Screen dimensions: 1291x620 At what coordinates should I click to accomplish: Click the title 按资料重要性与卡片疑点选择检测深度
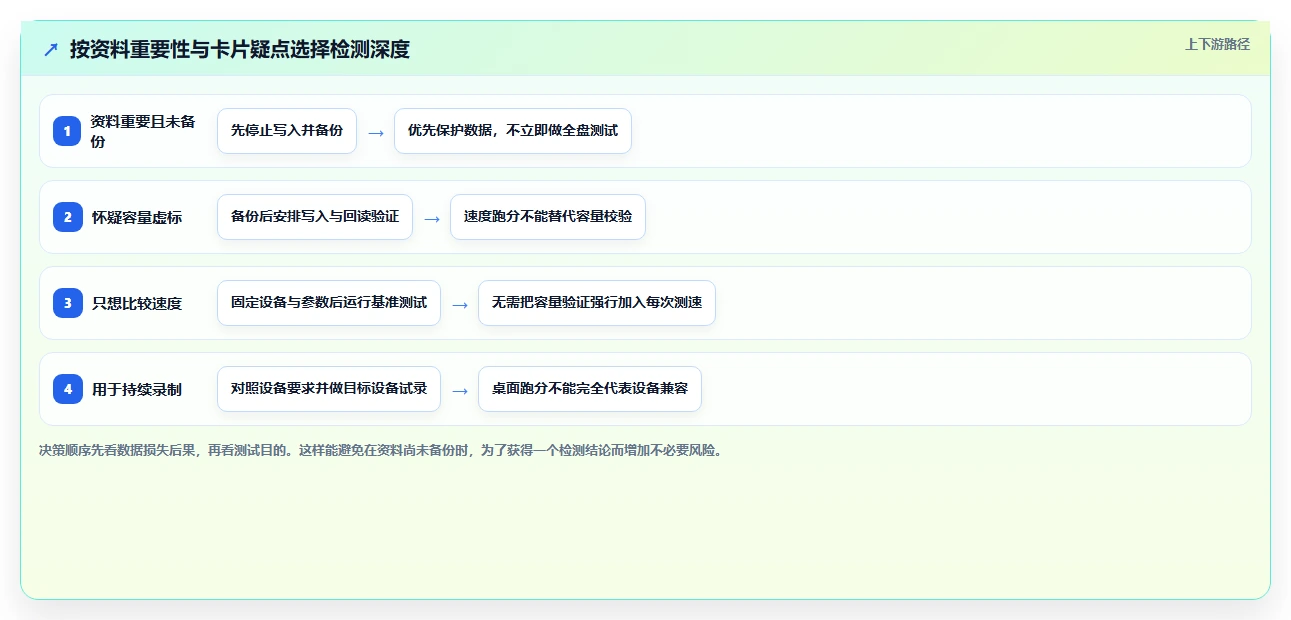pos(240,49)
